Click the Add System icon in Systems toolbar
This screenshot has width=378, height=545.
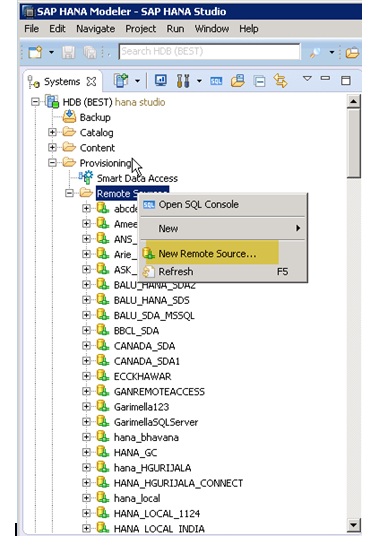(x=121, y=81)
